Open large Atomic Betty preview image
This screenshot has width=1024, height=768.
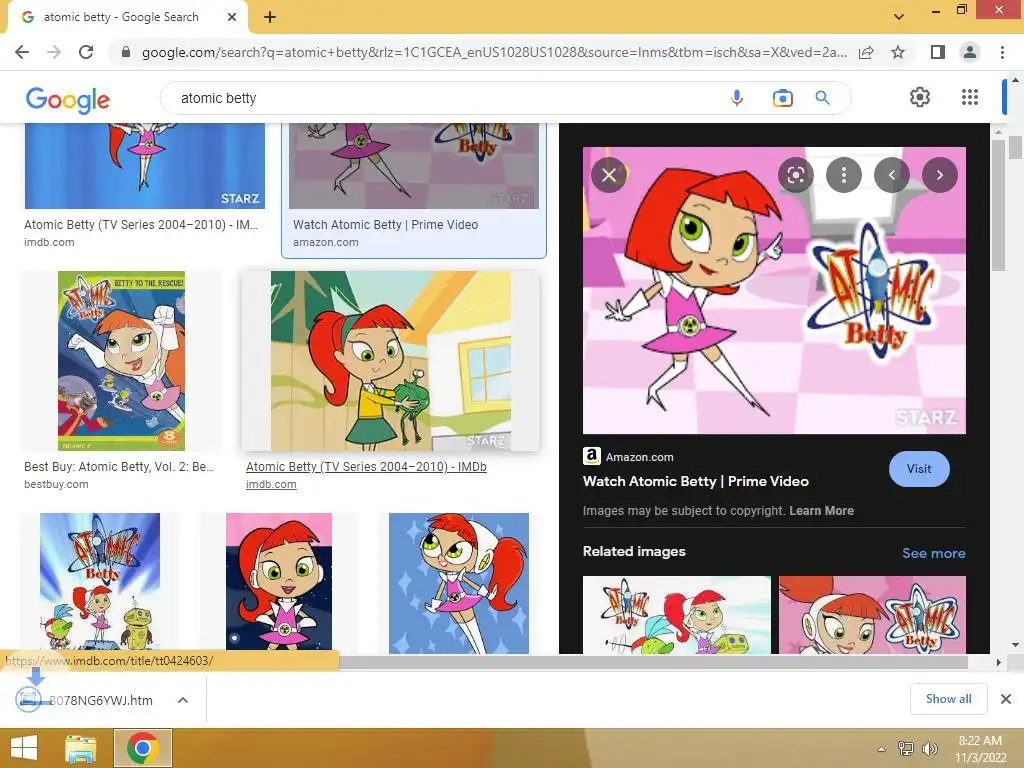coord(774,290)
